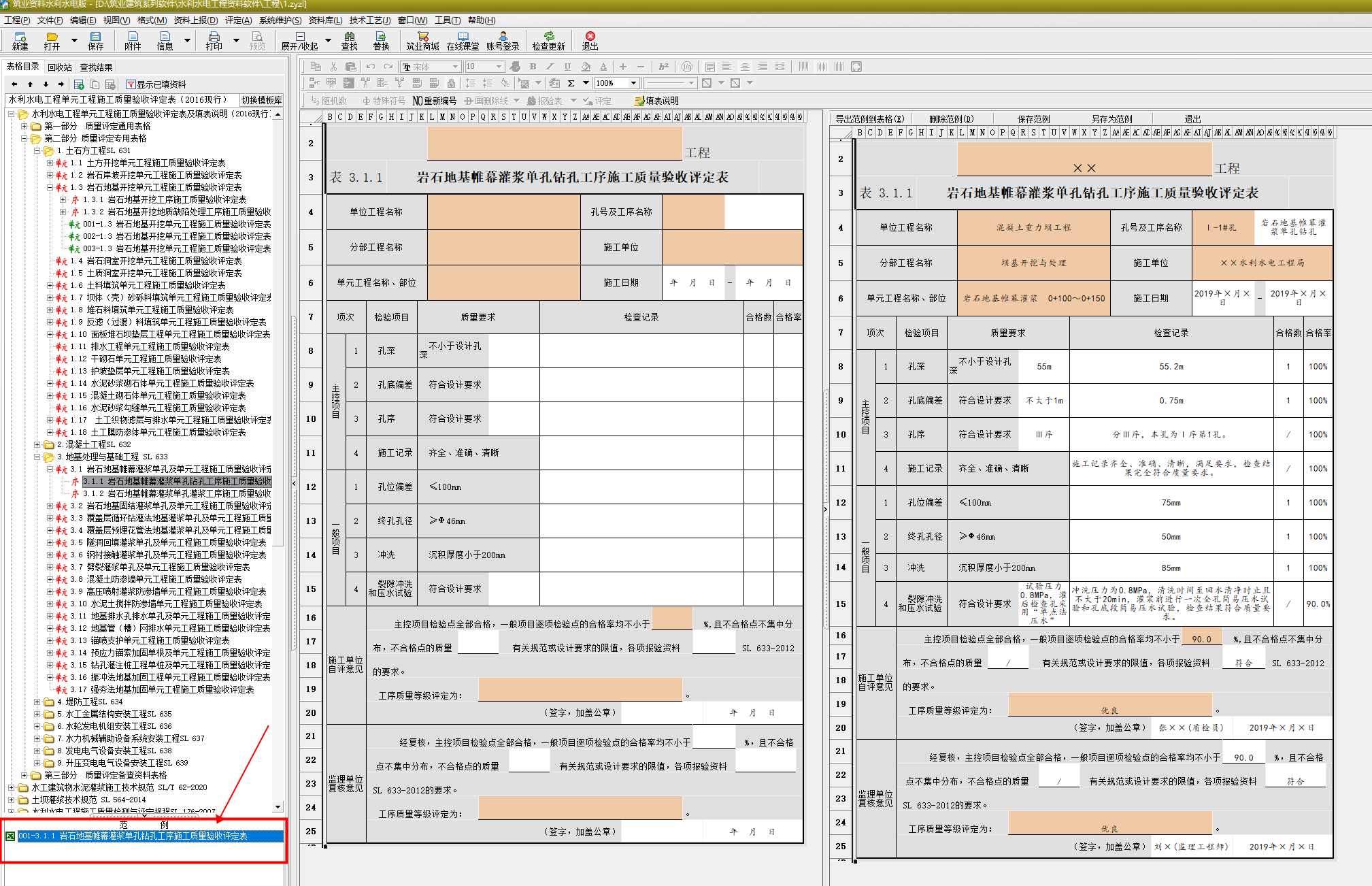Expand 第三部分 质量评定备查资料表格 node
This screenshot has width=1372, height=886.
pos(24,776)
